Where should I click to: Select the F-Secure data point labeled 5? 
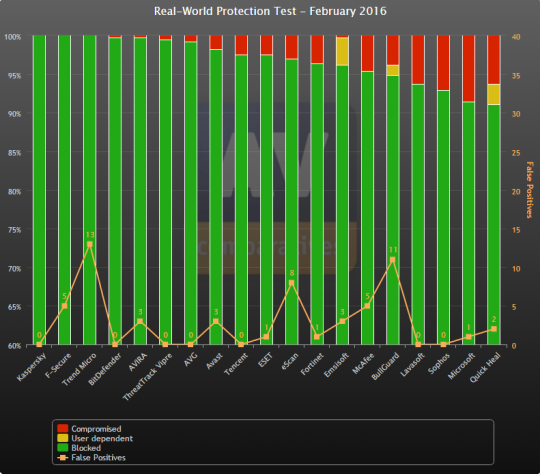click(x=64, y=306)
